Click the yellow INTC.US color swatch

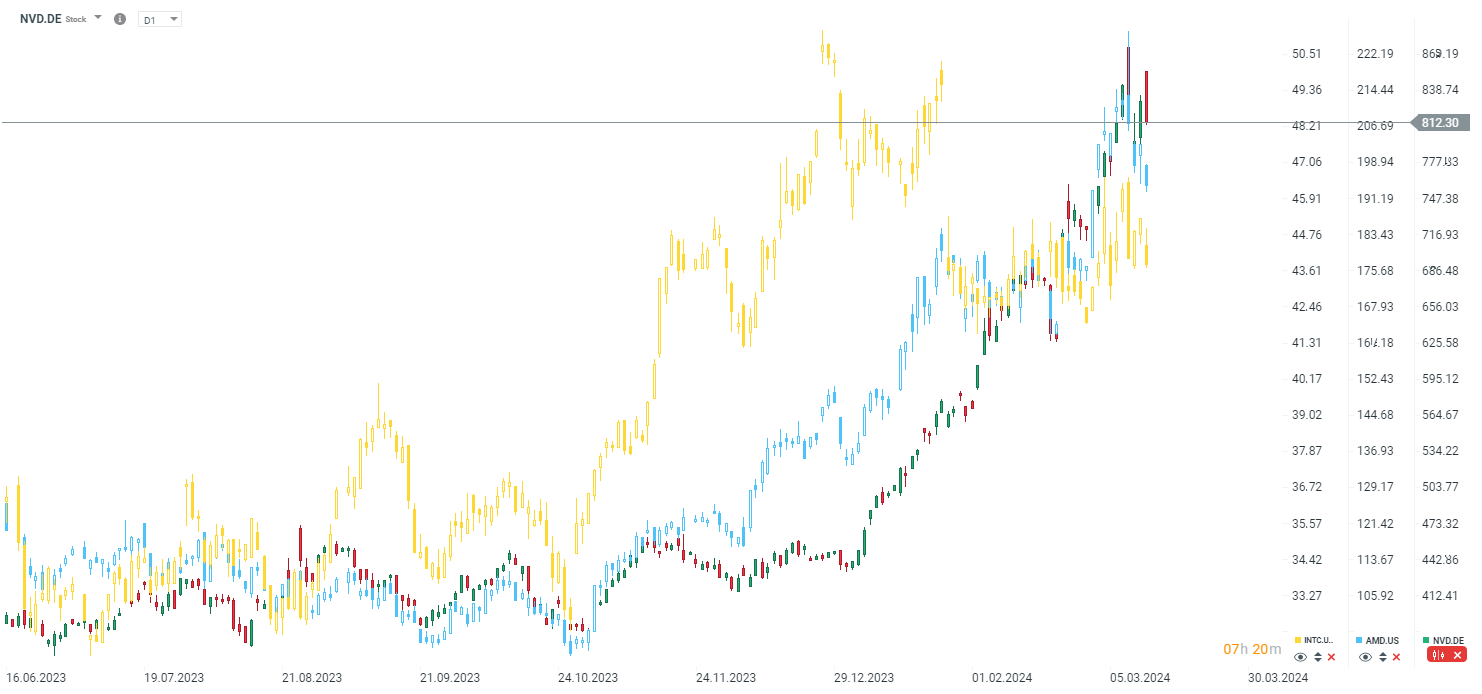1298,640
